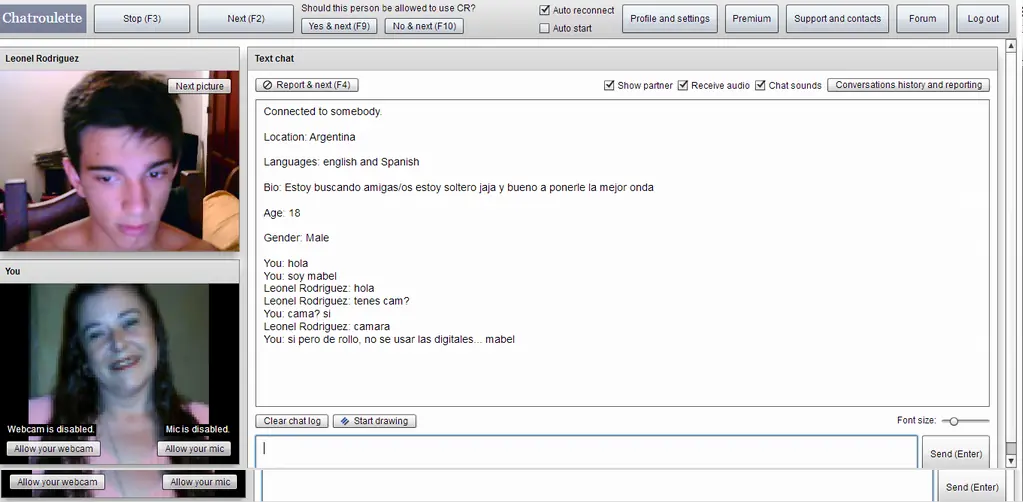Click the Bio line starting 'Estoy buscando'
This screenshot has height=502, width=1023.
459,187
